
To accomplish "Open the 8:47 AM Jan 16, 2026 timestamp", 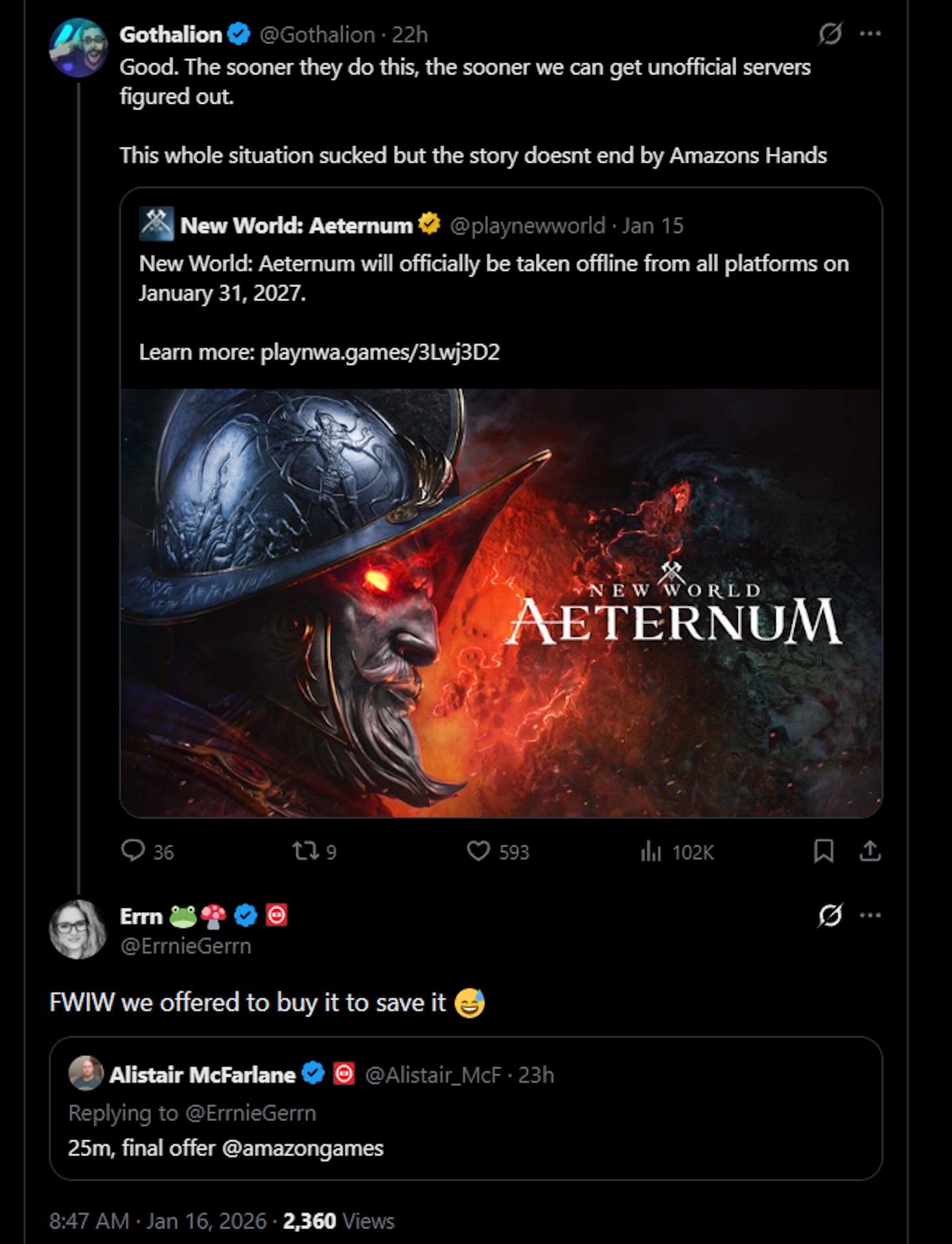I will [x=158, y=1221].
